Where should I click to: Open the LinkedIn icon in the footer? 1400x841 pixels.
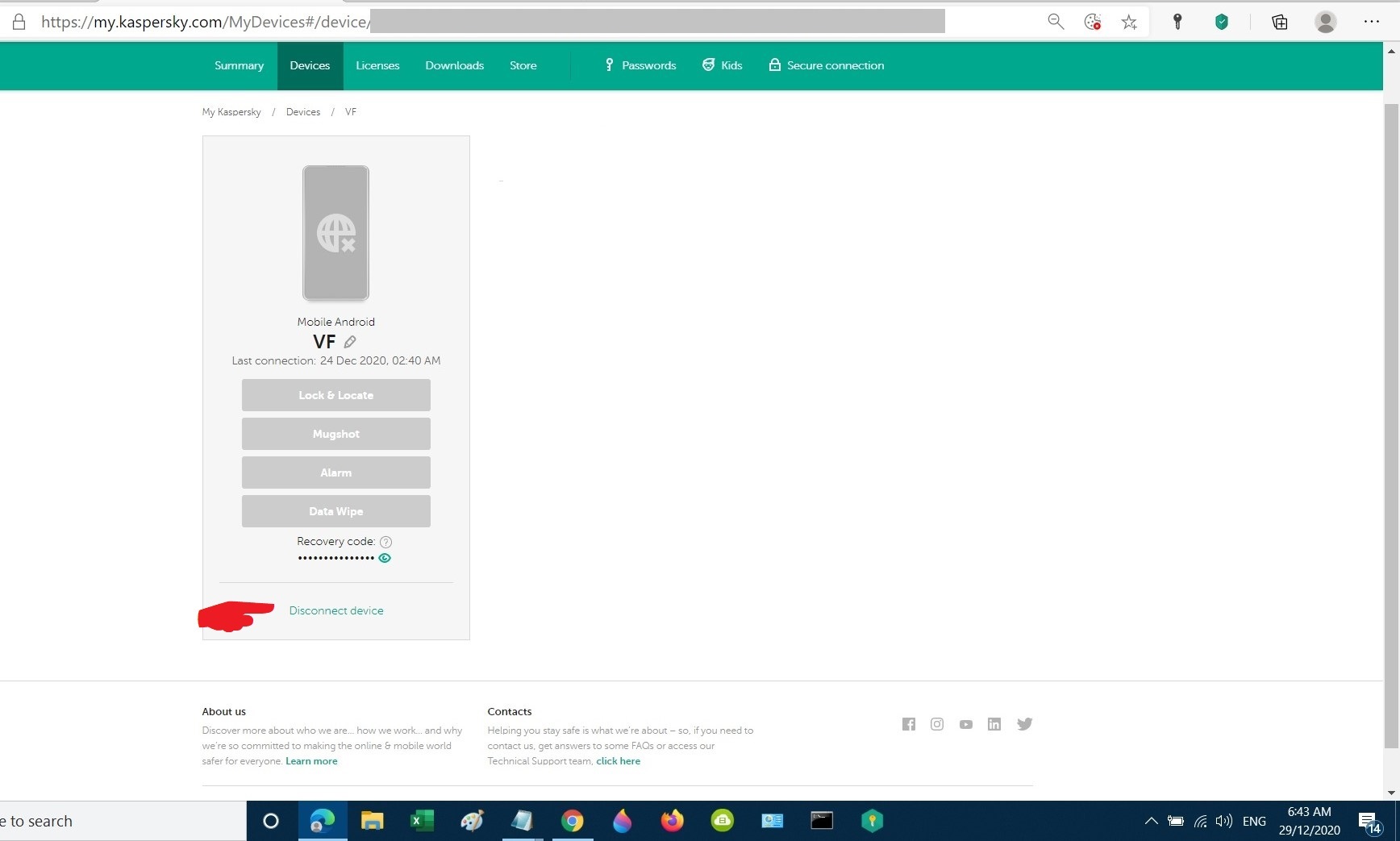[x=994, y=724]
